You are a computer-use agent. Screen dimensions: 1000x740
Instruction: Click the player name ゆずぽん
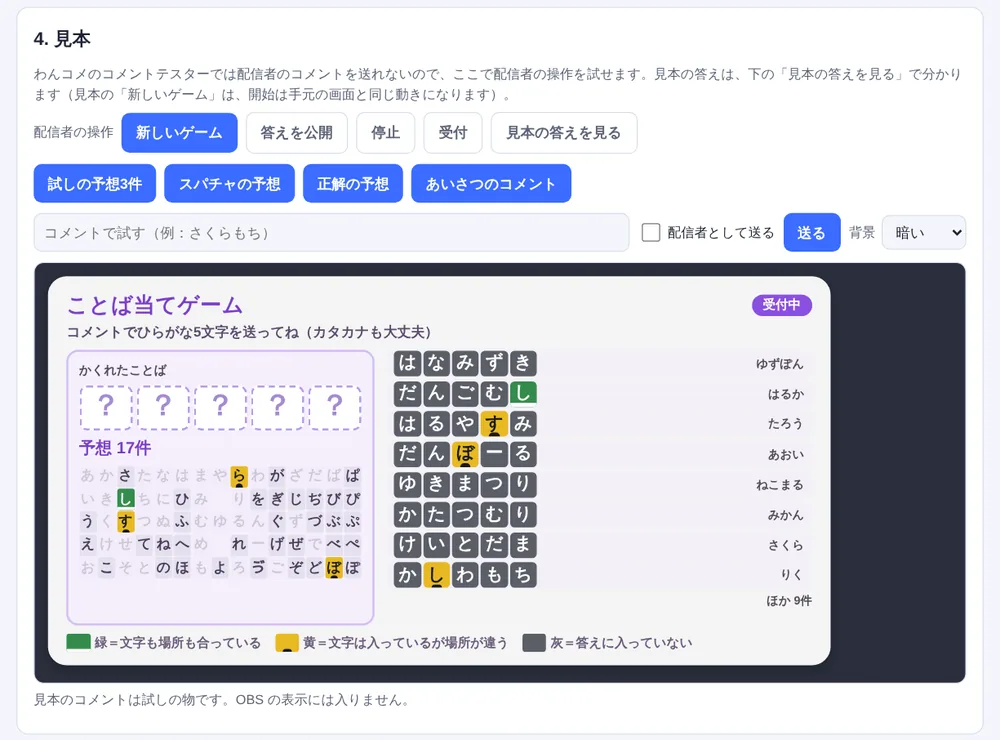(x=779, y=364)
